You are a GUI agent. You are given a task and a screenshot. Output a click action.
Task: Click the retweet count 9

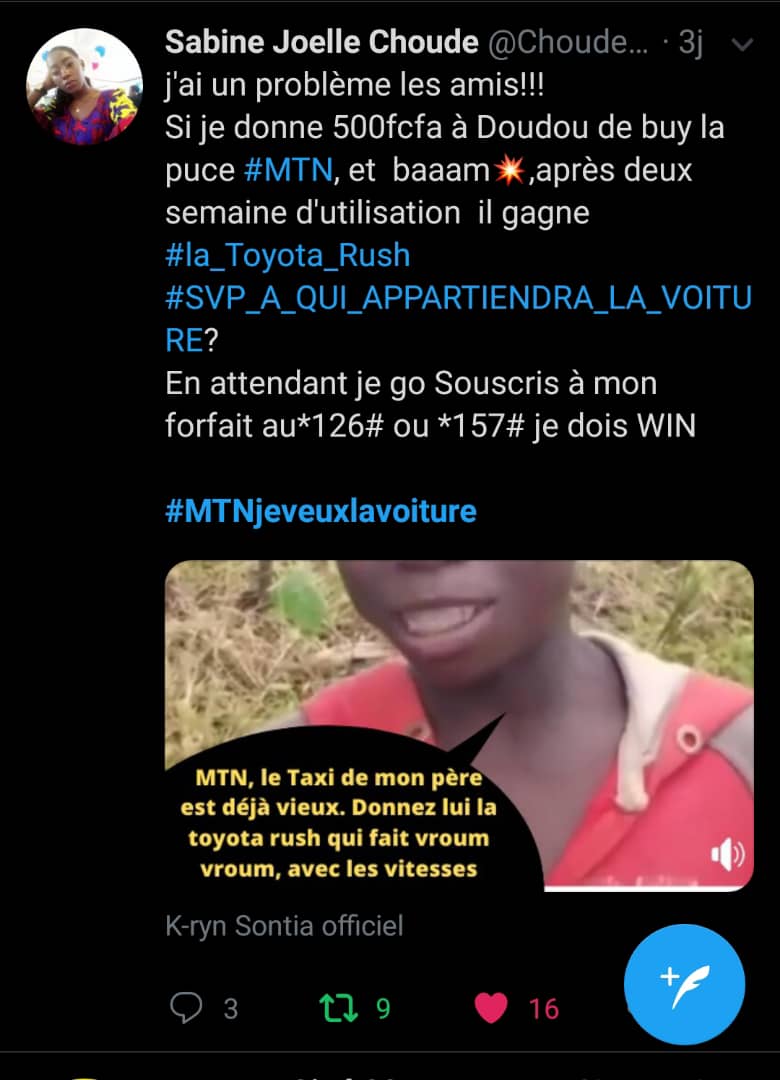383,1008
